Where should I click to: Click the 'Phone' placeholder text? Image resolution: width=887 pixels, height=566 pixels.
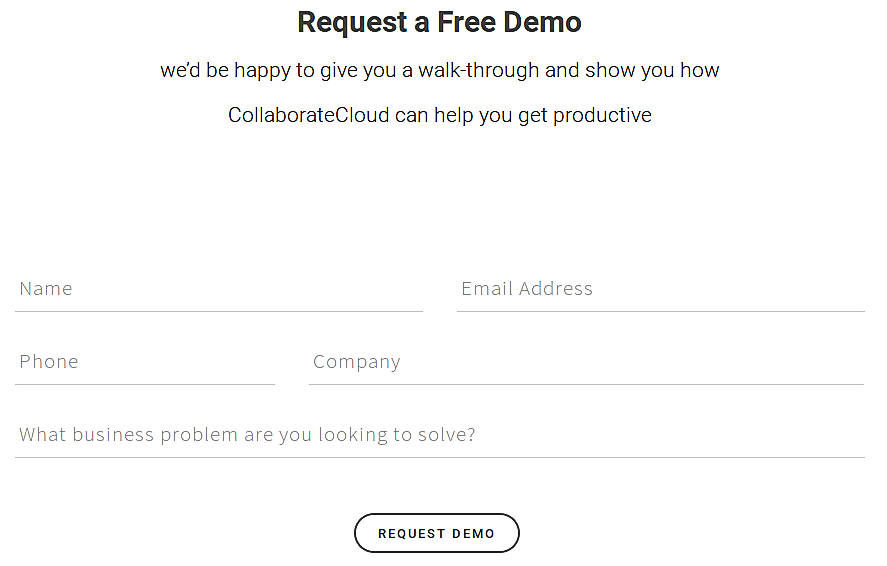tap(49, 362)
